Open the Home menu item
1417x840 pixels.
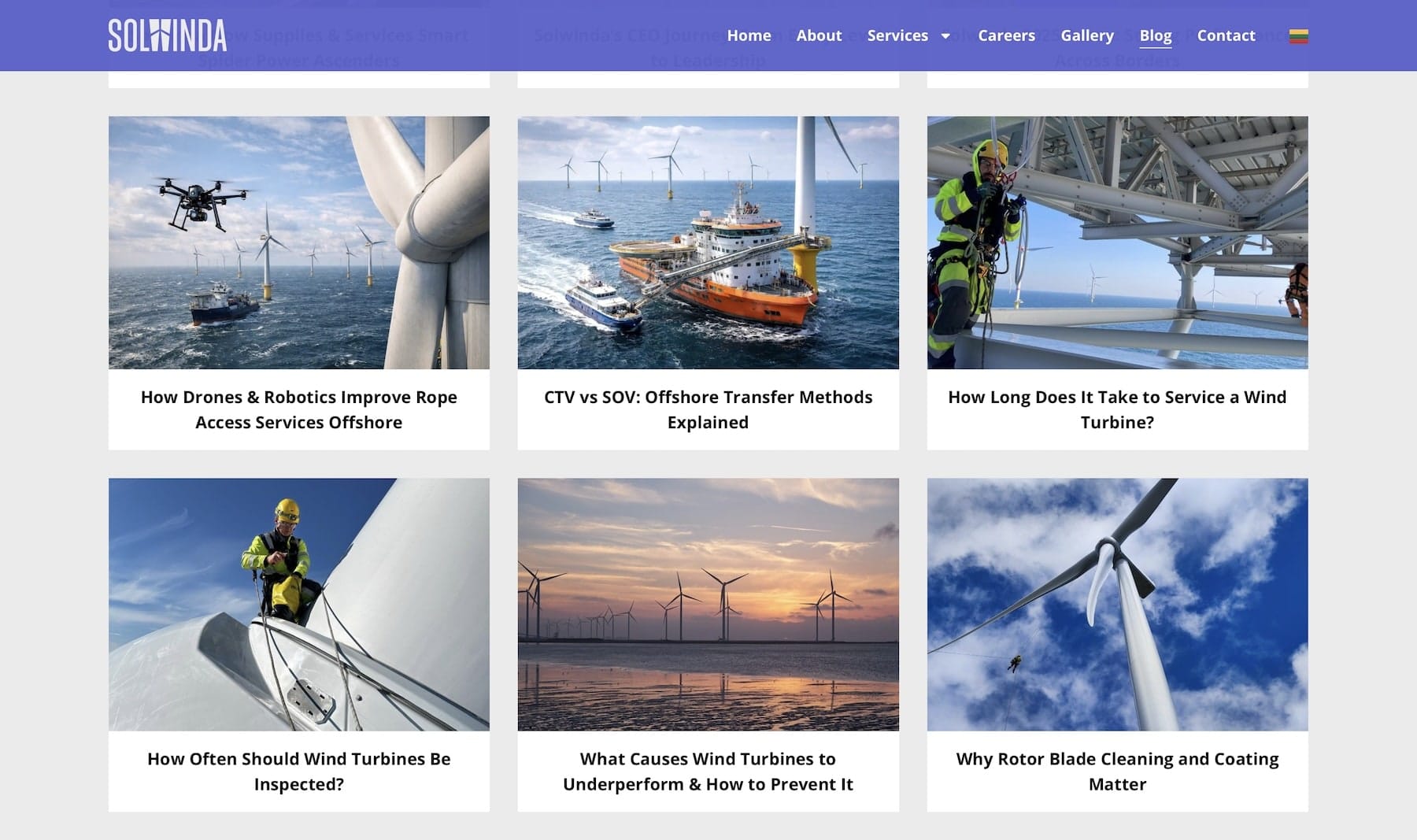click(x=749, y=35)
